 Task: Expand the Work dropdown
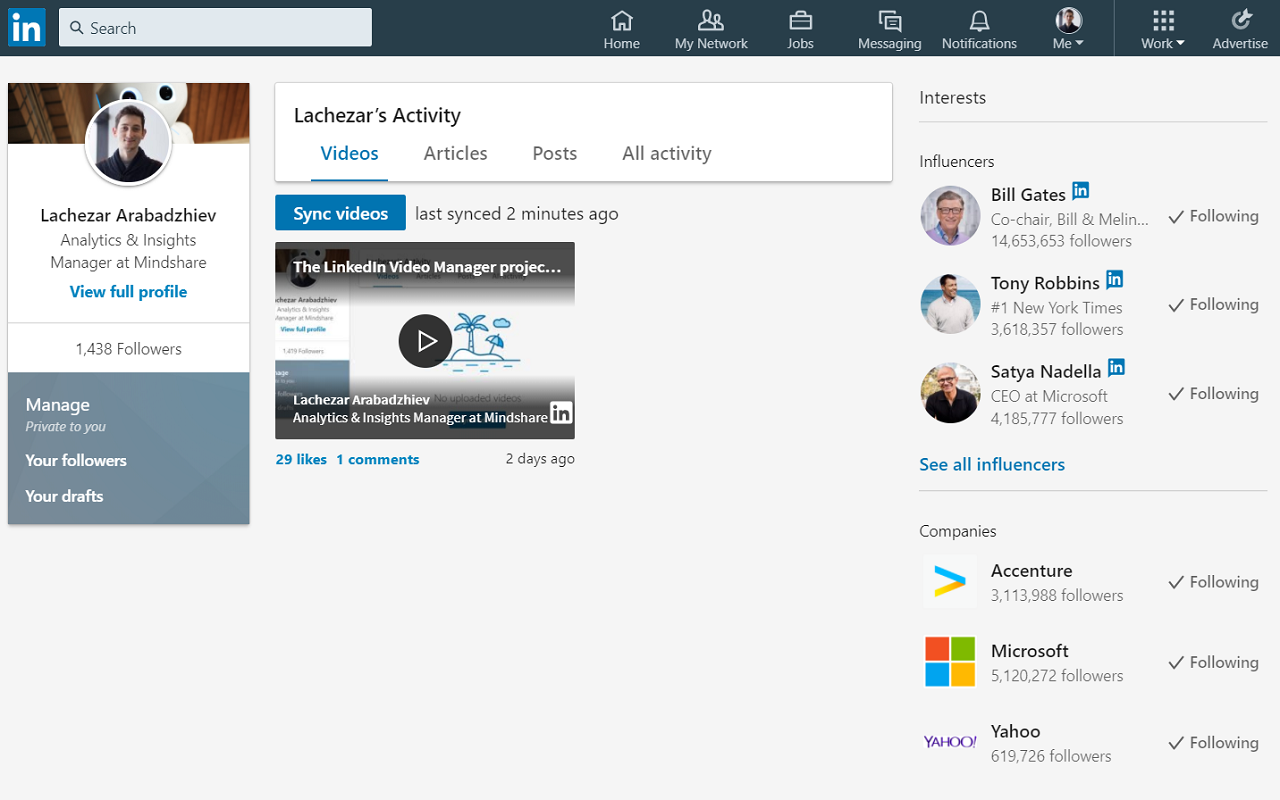1161,27
